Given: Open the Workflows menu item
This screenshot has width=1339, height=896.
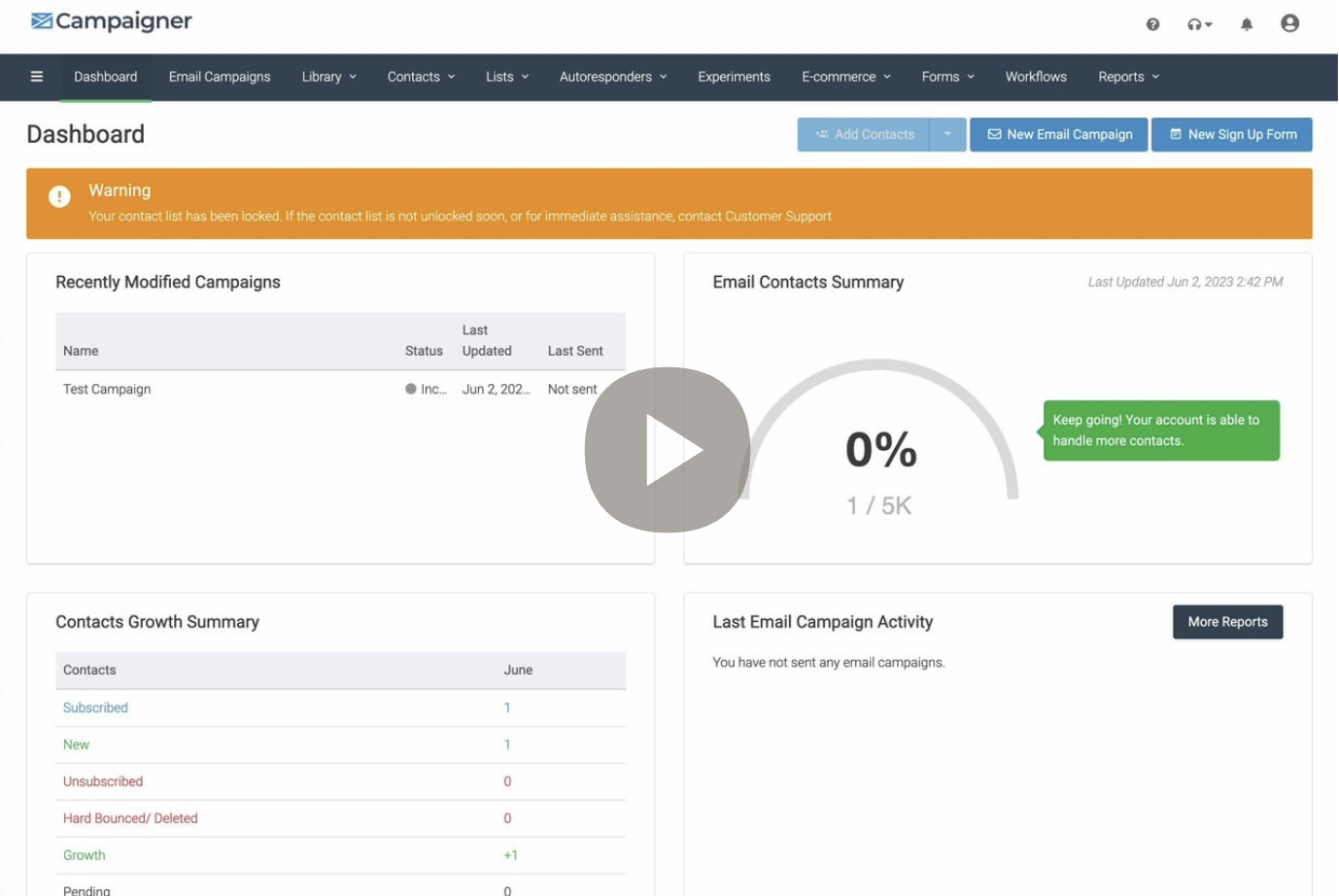Looking at the screenshot, I should click(x=1036, y=77).
